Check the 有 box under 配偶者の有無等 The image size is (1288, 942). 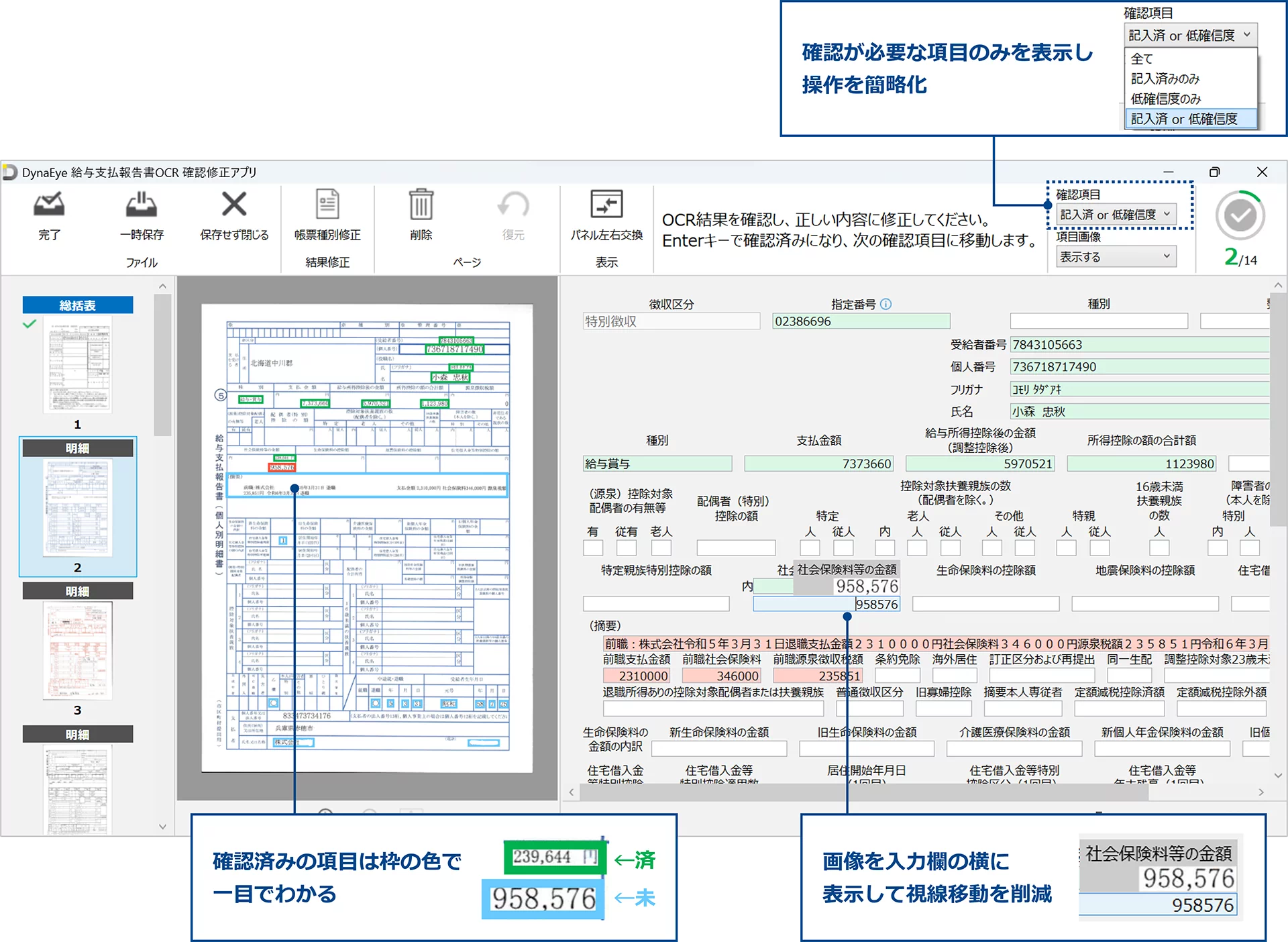tap(593, 547)
